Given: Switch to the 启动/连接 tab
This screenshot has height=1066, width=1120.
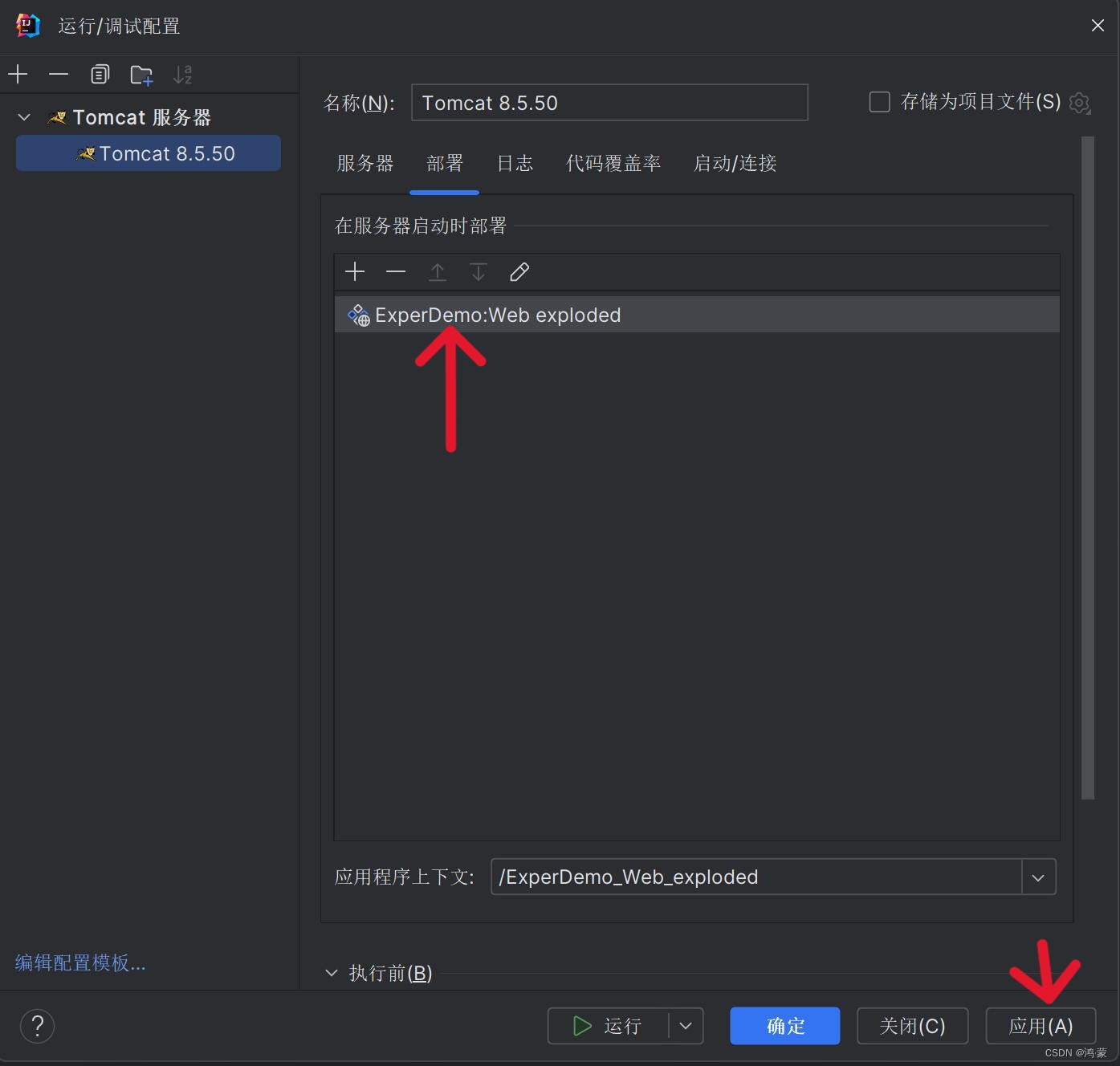Looking at the screenshot, I should [x=735, y=164].
